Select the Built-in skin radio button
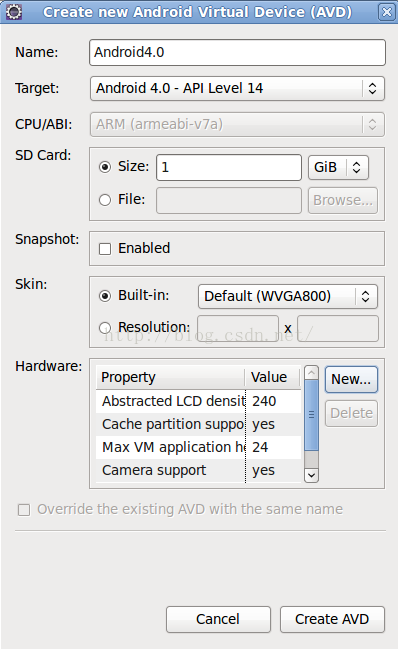The height and width of the screenshot is (649, 398). coord(105,296)
